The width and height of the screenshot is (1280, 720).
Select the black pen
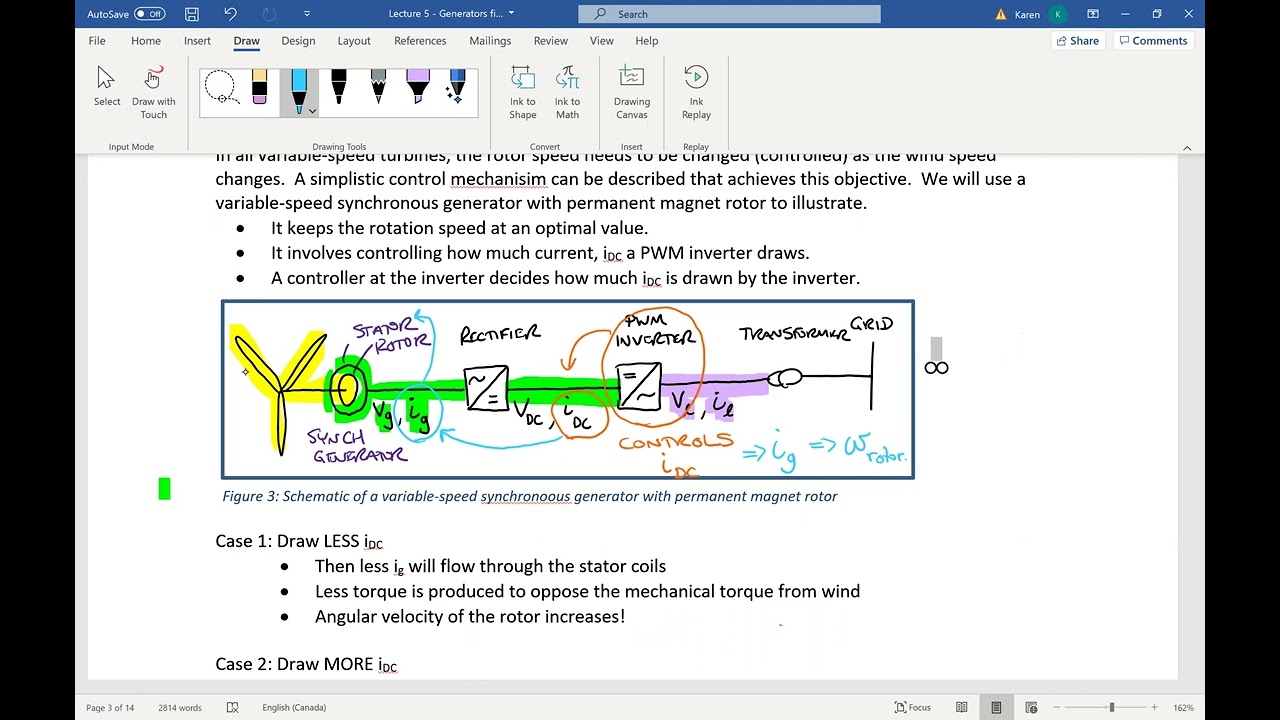point(338,87)
